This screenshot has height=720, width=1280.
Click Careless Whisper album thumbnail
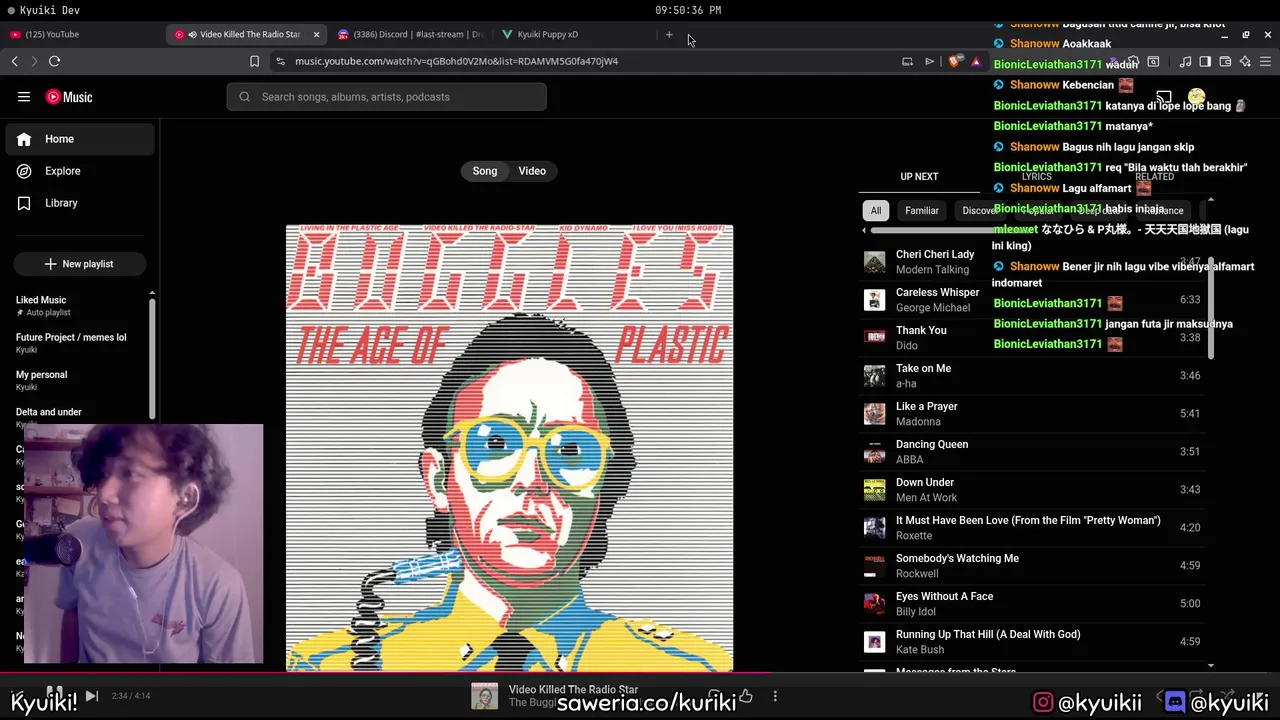pos(875,300)
